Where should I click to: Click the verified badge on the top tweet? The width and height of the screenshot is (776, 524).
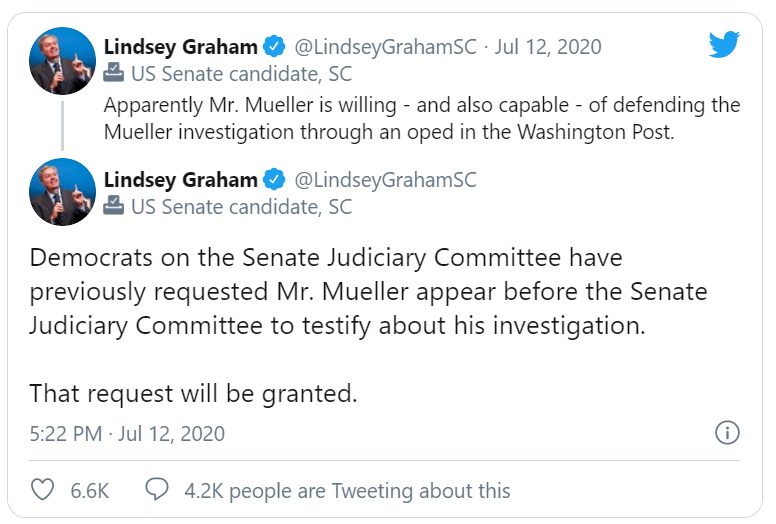274,47
